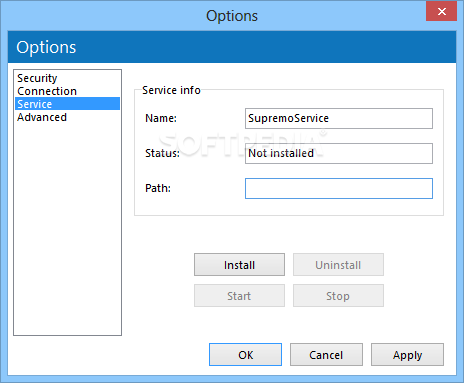Close the Options window
The width and height of the screenshot is (464, 383).
(x=441, y=11)
